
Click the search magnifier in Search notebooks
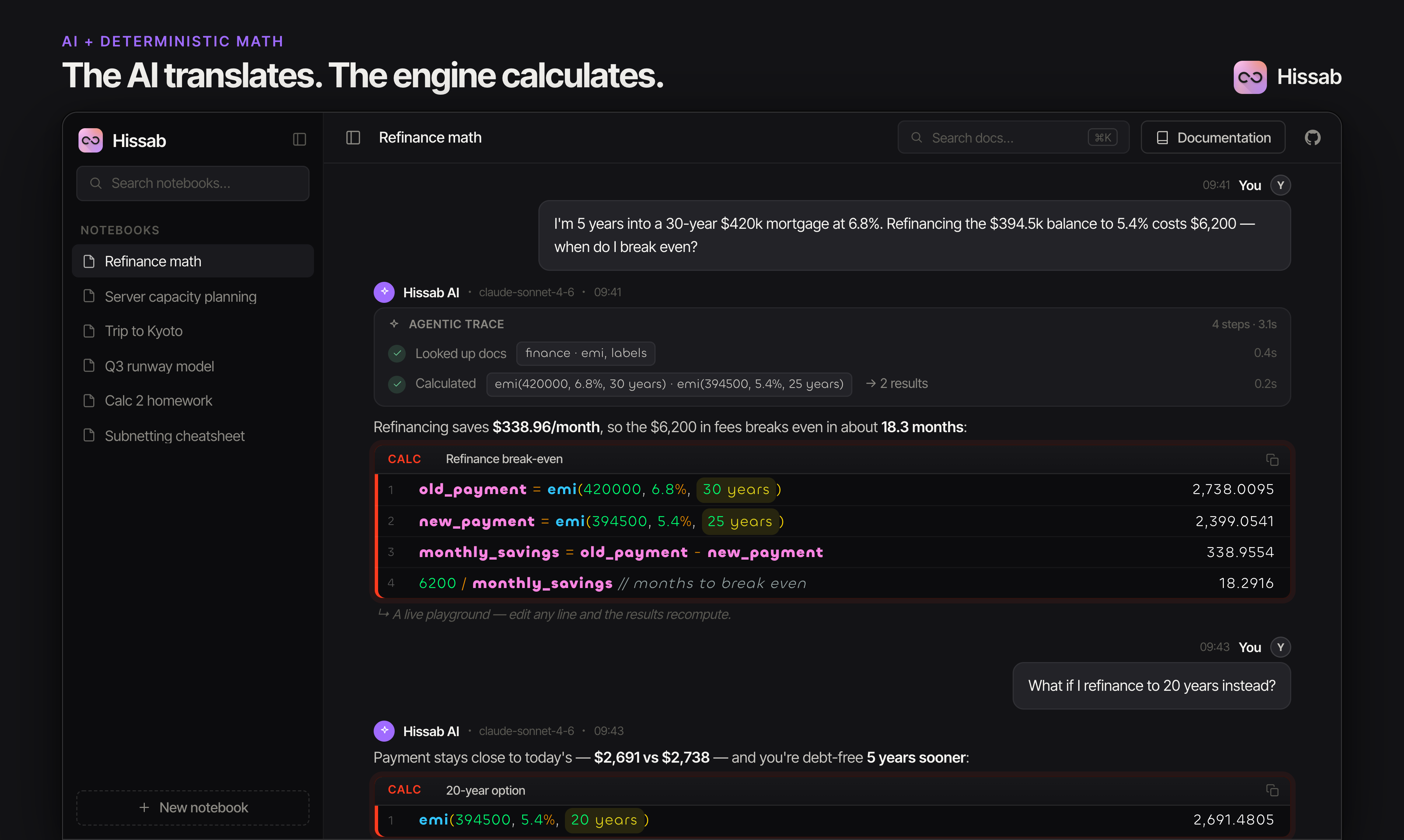[x=96, y=183]
